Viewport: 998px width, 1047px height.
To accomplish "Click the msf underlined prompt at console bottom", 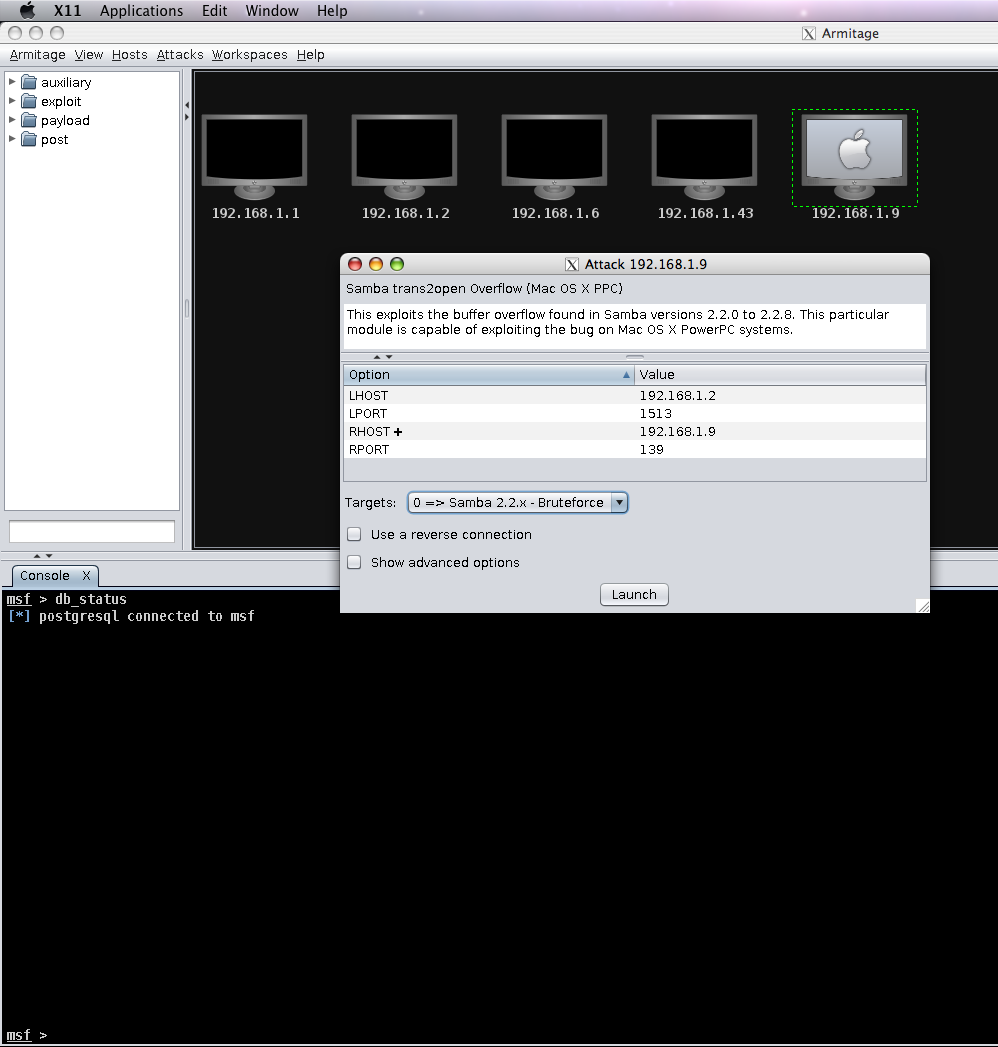I will pyautogui.click(x=19, y=1035).
